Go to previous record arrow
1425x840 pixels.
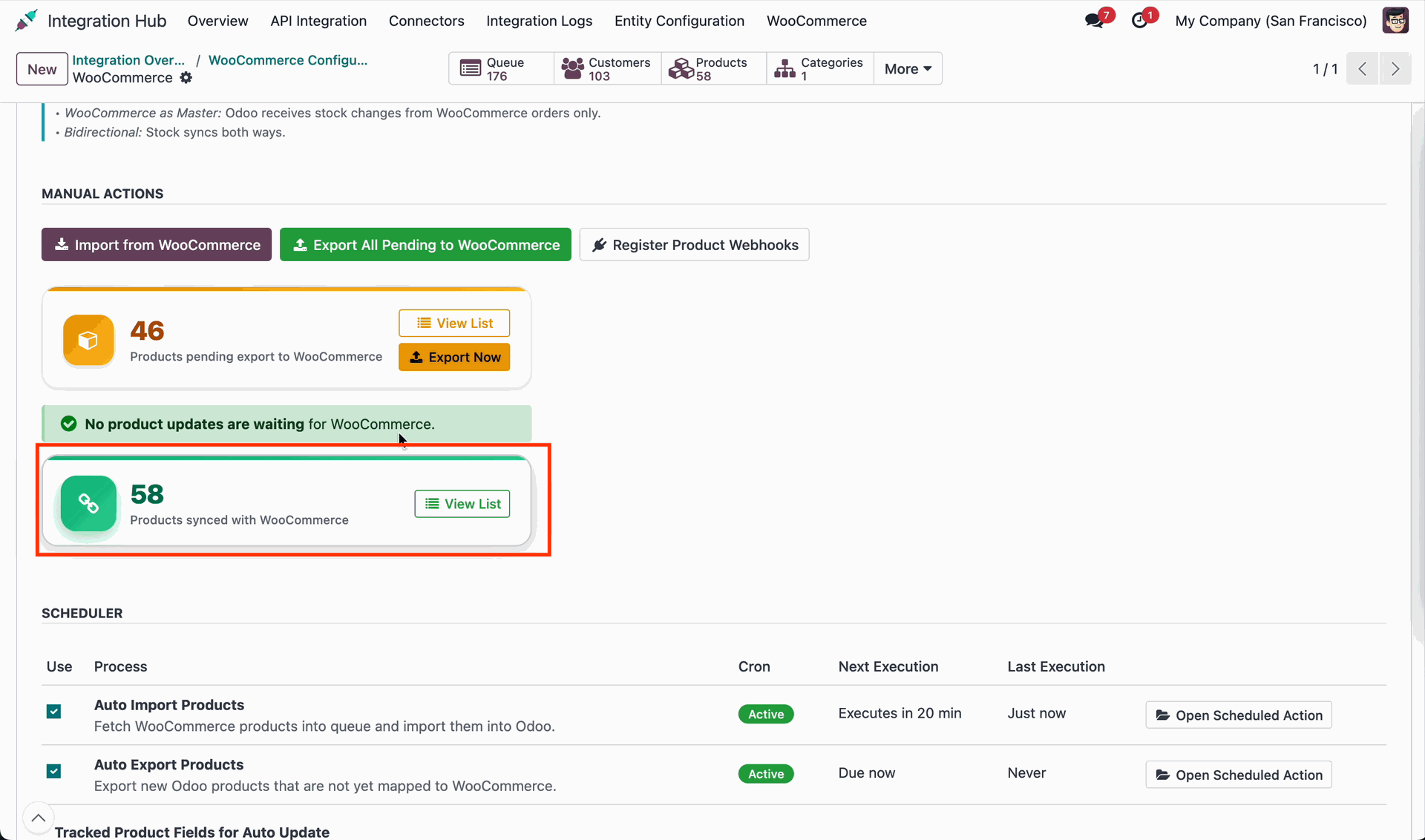1363,69
